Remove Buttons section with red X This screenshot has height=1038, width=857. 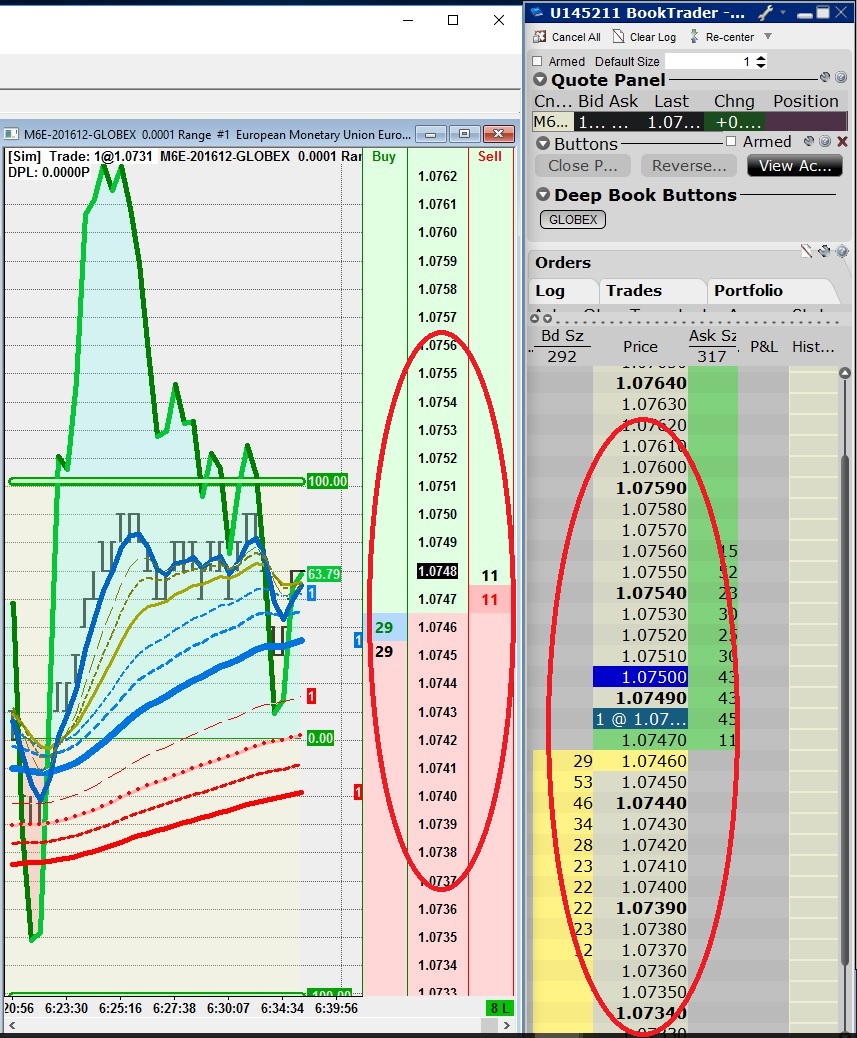coord(842,141)
